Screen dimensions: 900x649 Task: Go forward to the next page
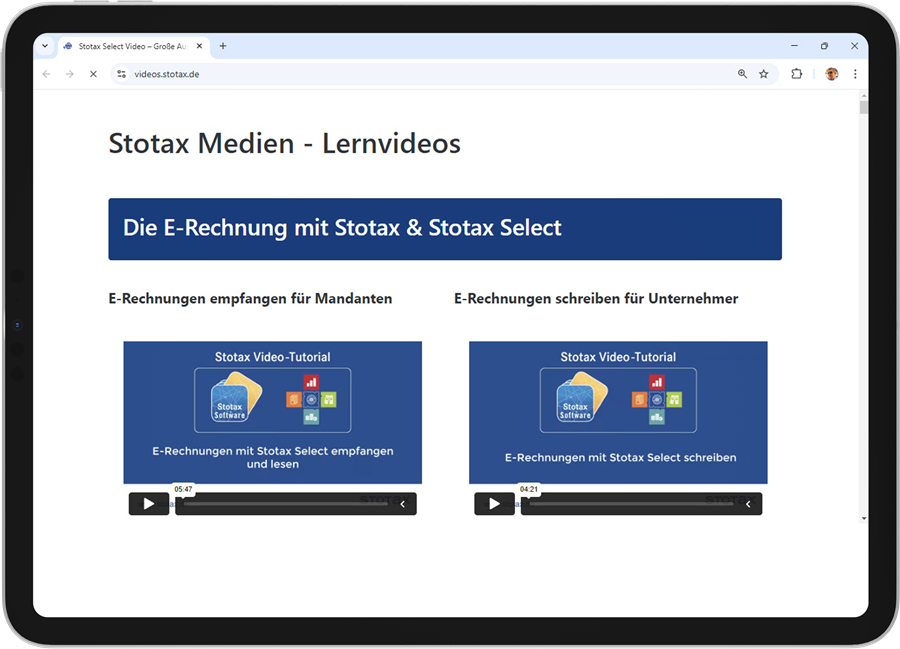pyautogui.click(x=69, y=74)
